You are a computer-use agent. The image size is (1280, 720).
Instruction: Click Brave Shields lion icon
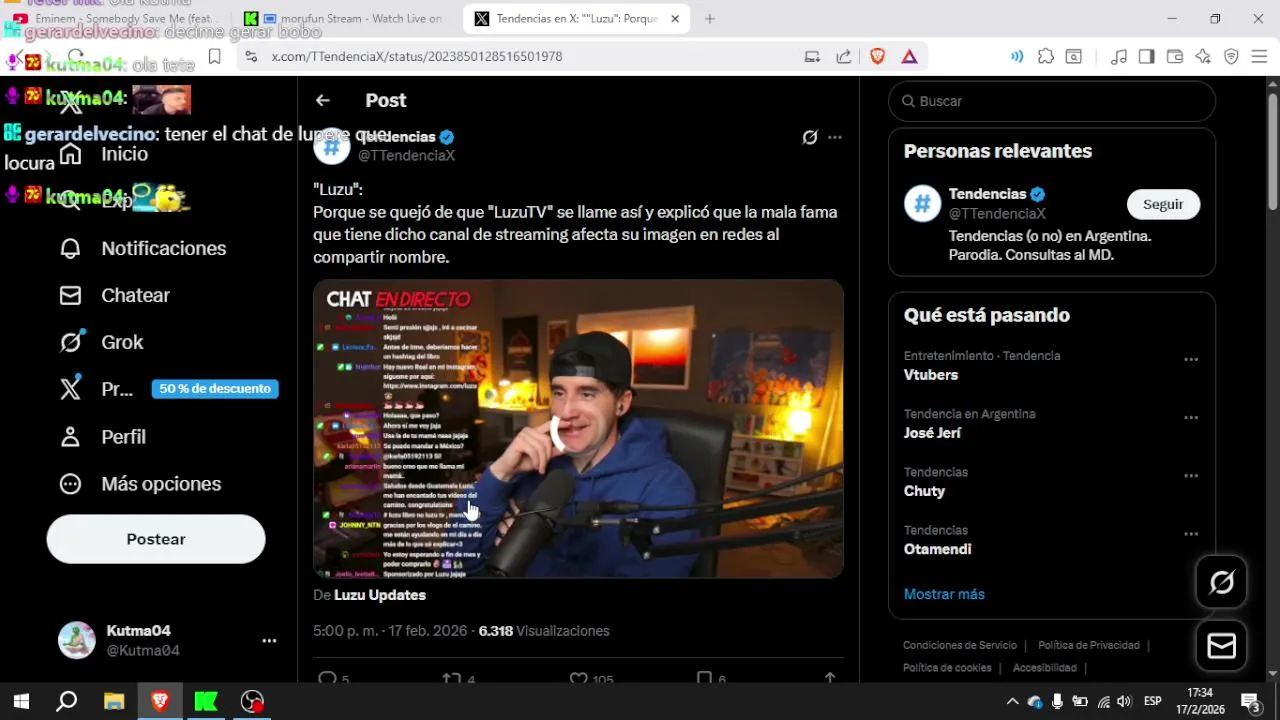click(x=877, y=57)
